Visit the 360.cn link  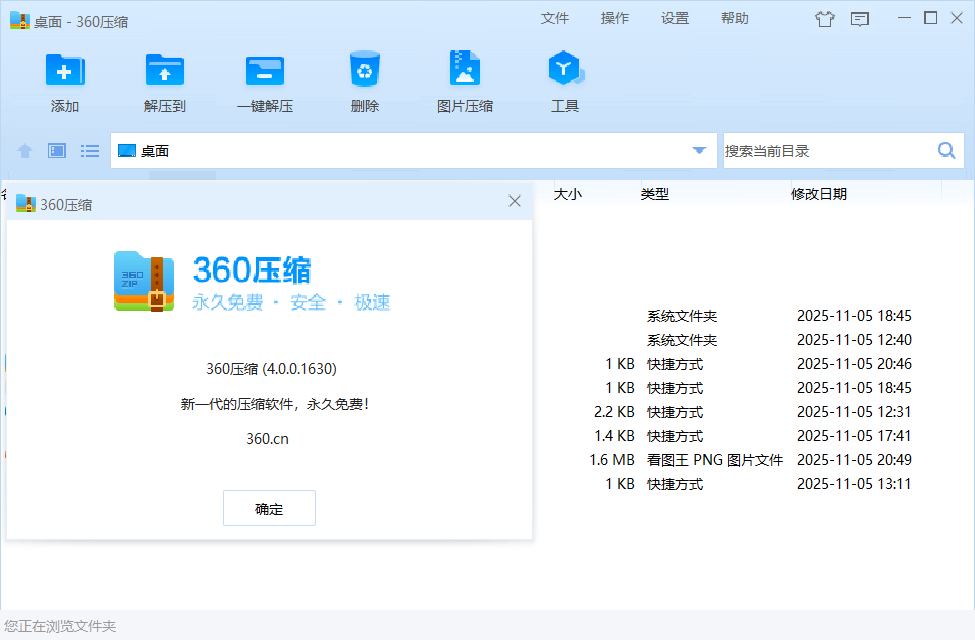pos(269,440)
